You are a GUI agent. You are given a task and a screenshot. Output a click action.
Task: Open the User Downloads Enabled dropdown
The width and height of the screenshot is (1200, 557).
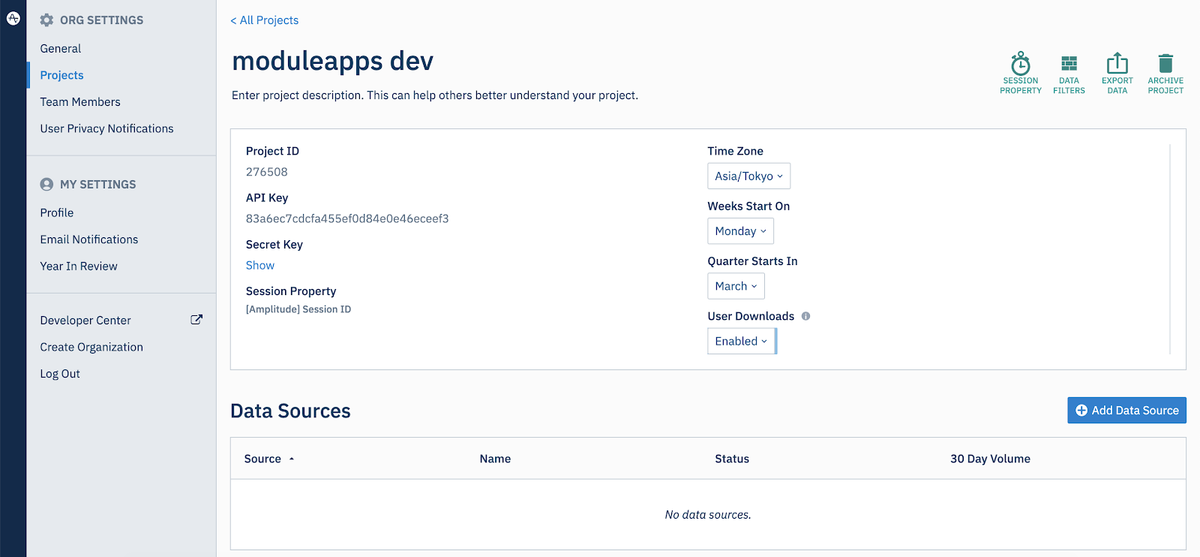[x=741, y=341]
